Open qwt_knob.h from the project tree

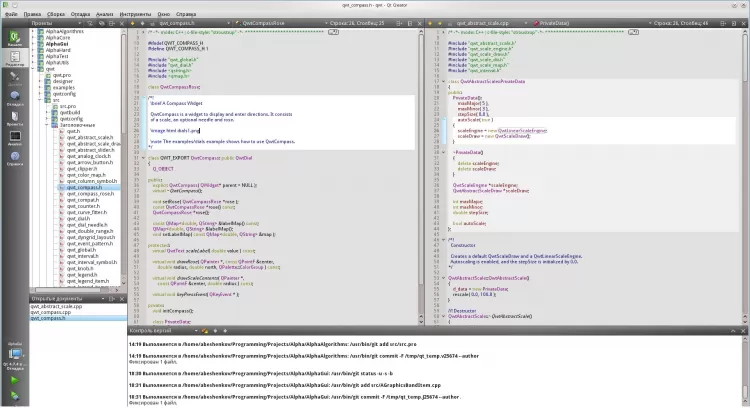81,268
